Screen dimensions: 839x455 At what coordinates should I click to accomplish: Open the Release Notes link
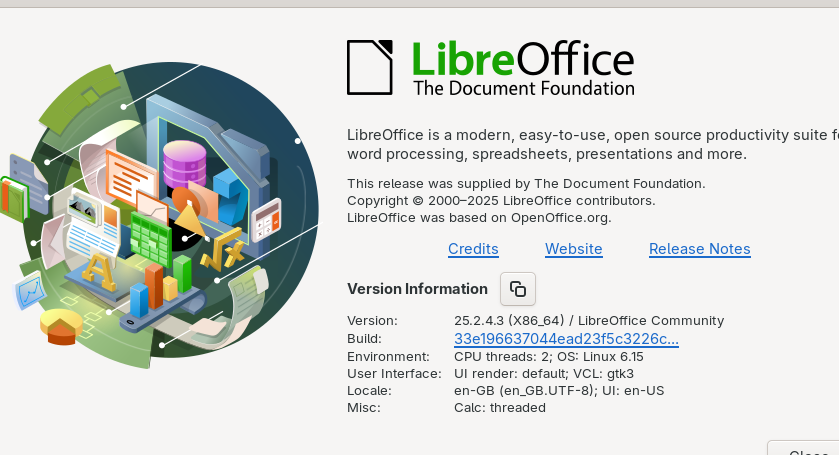699,249
